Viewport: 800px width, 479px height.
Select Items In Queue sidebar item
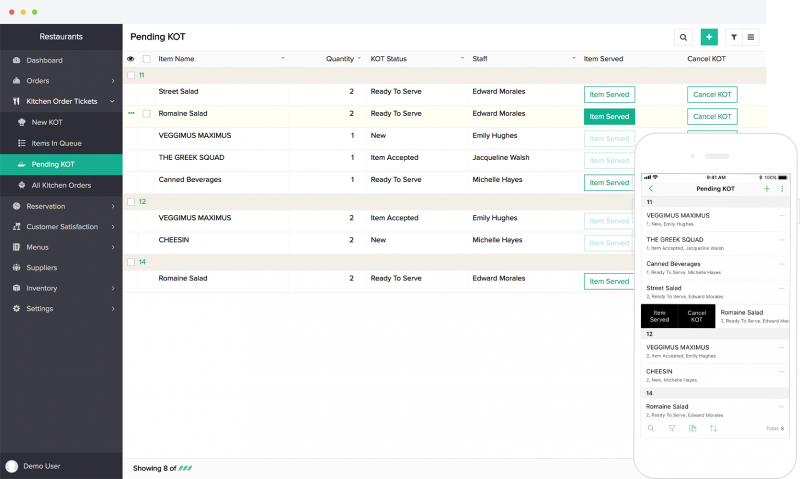click(x=56, y=143)
